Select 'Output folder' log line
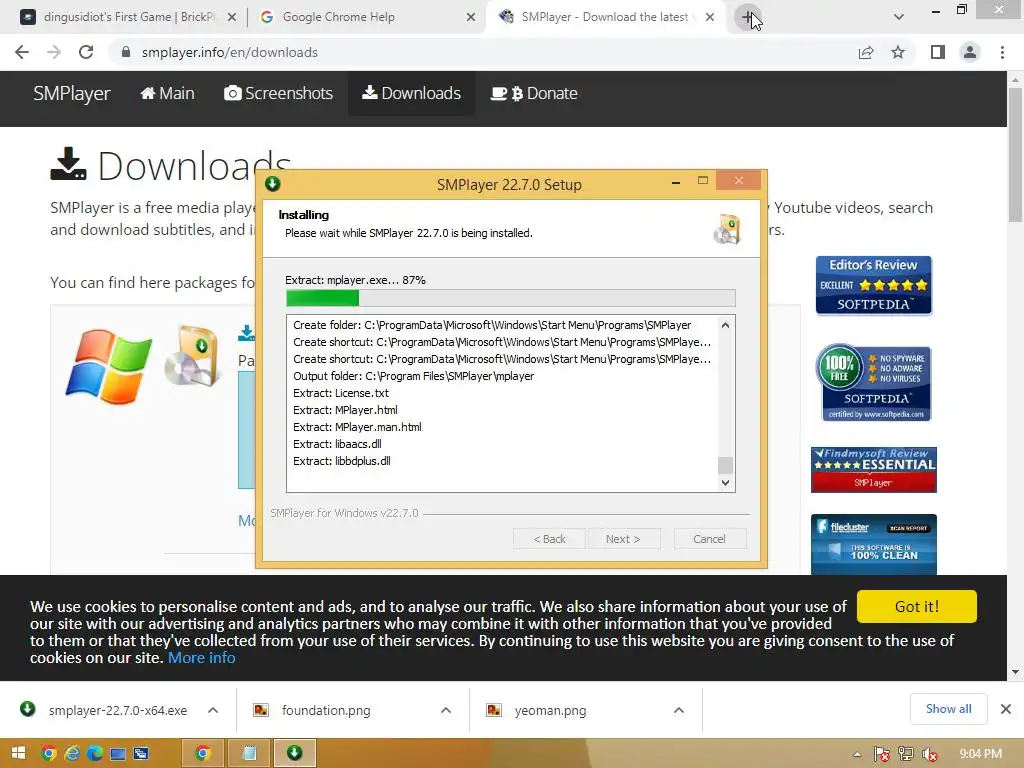Screen dimensions: 1024x768 (x=413, y=376)
